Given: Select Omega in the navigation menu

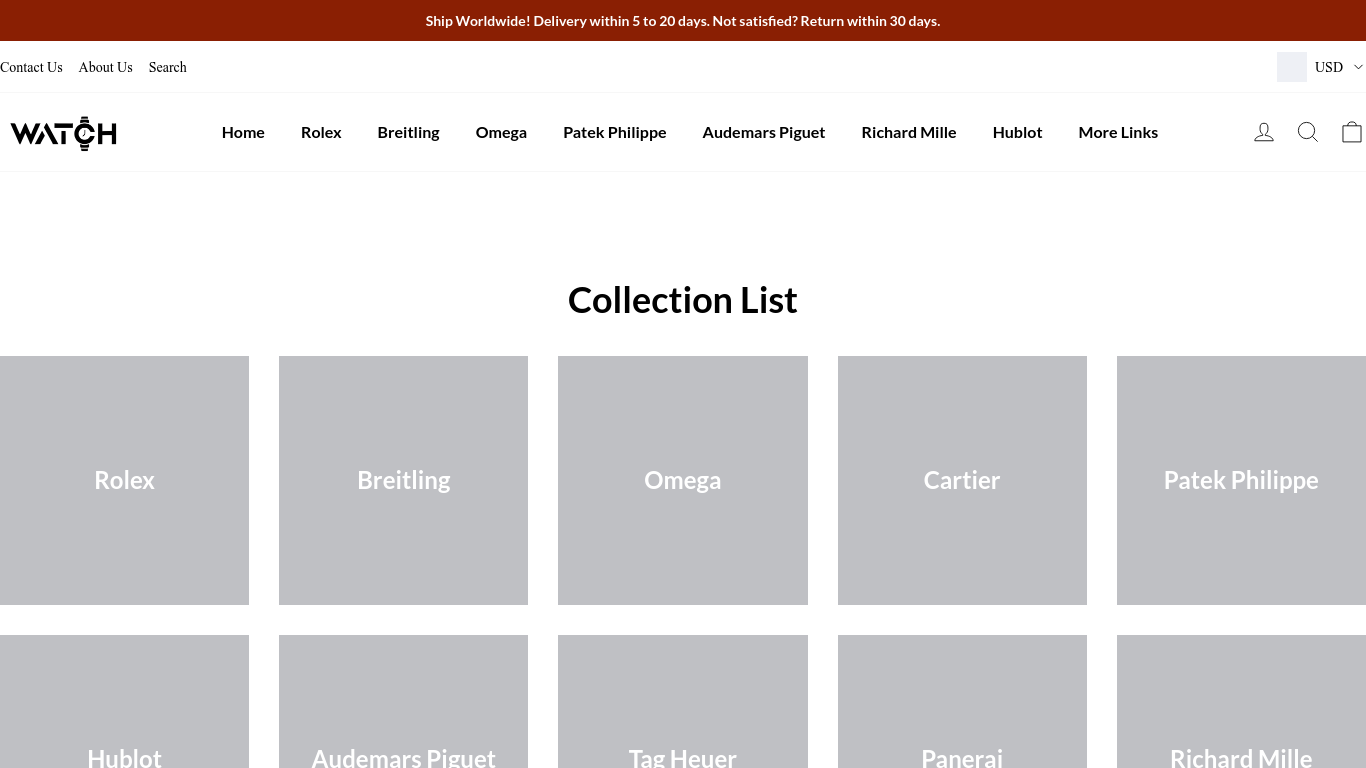Looking at the screenshot, I should point(501,132).
